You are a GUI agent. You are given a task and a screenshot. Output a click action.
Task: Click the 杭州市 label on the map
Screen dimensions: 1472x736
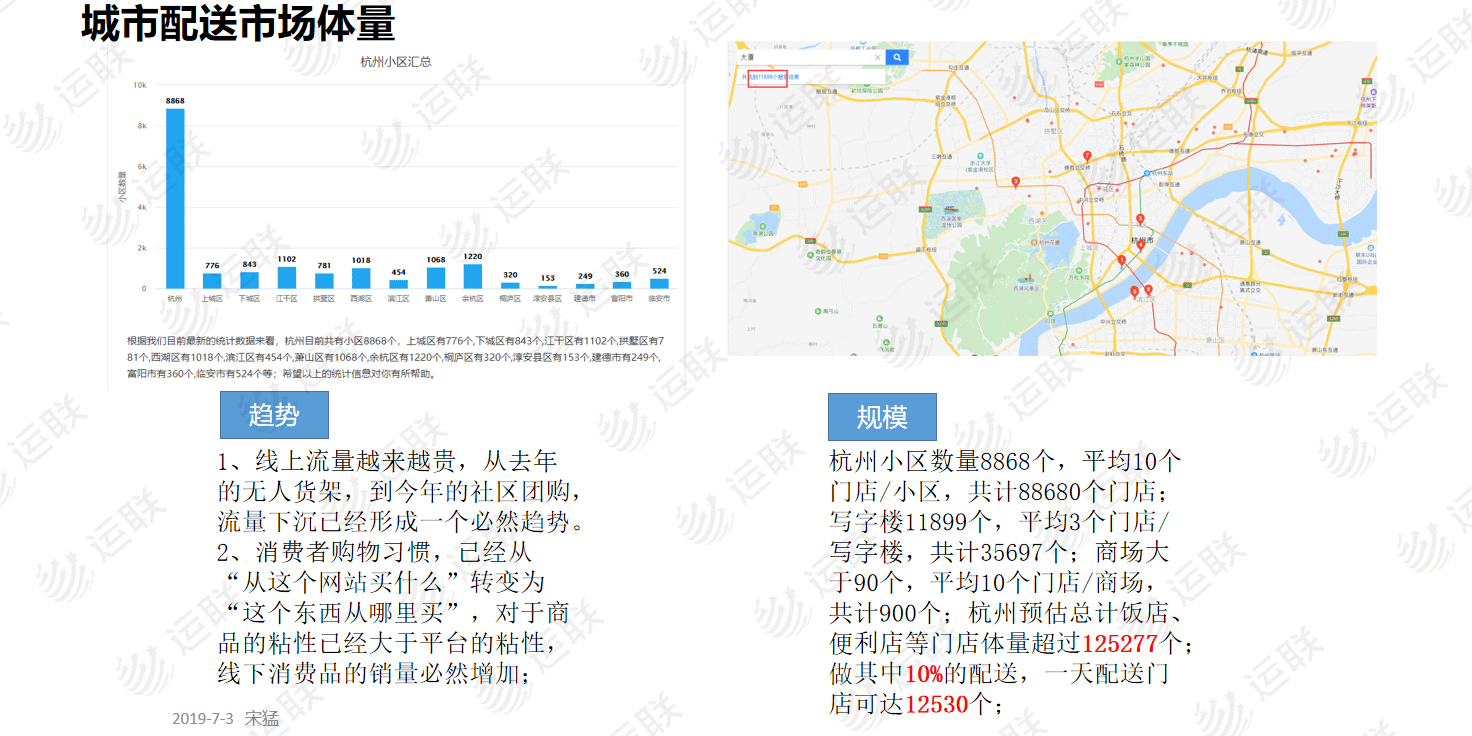1142,240
